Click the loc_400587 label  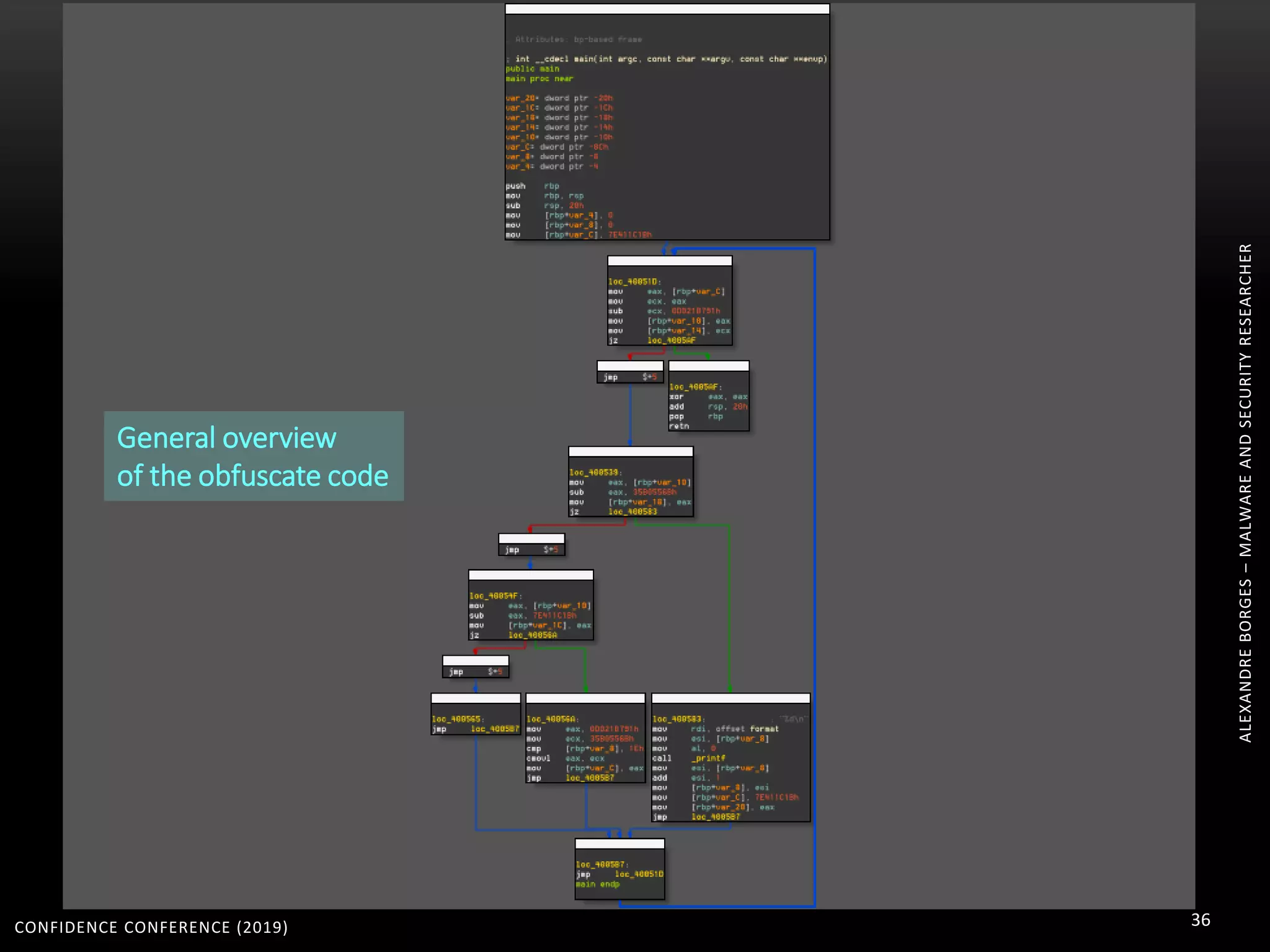tap(602, 864)
